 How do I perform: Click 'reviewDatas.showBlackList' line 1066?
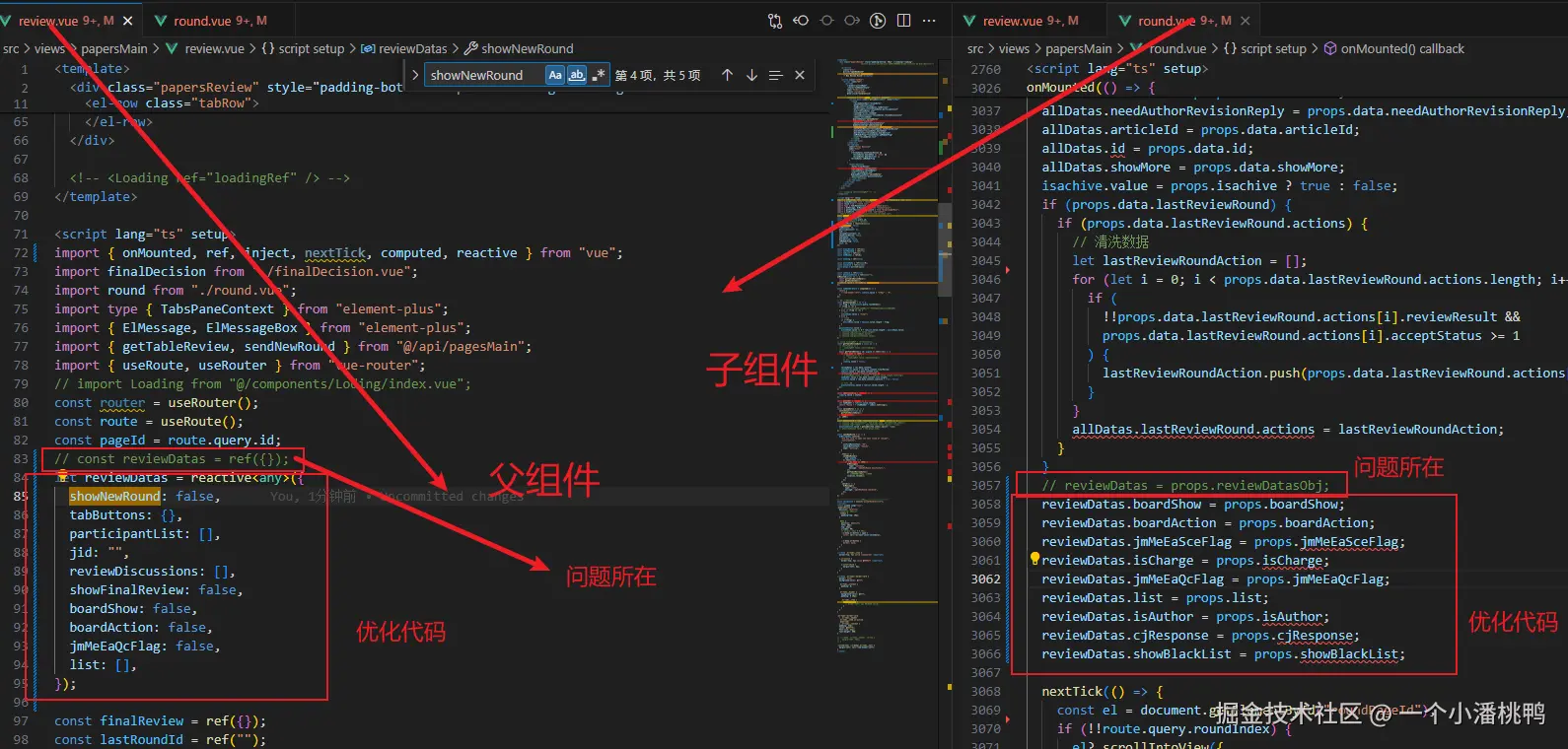click(1224, 654)
